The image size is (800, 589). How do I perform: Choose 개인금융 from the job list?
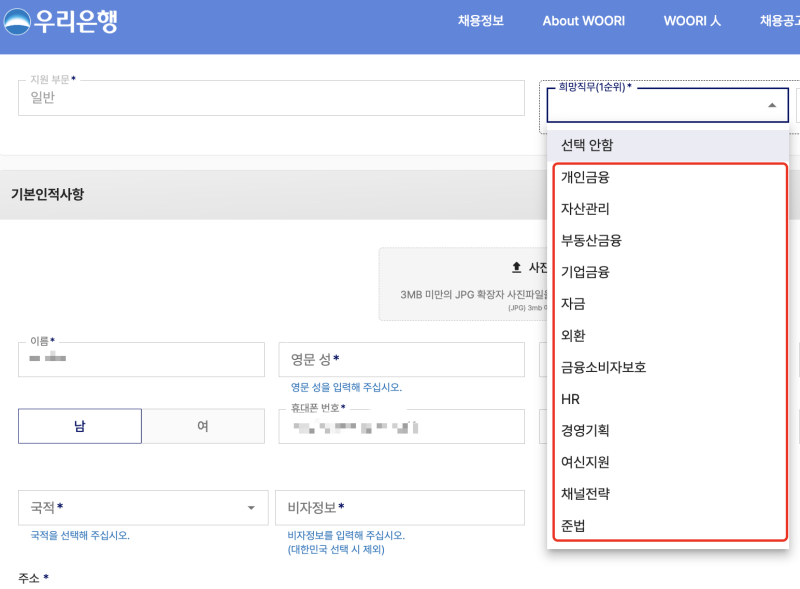669,177
